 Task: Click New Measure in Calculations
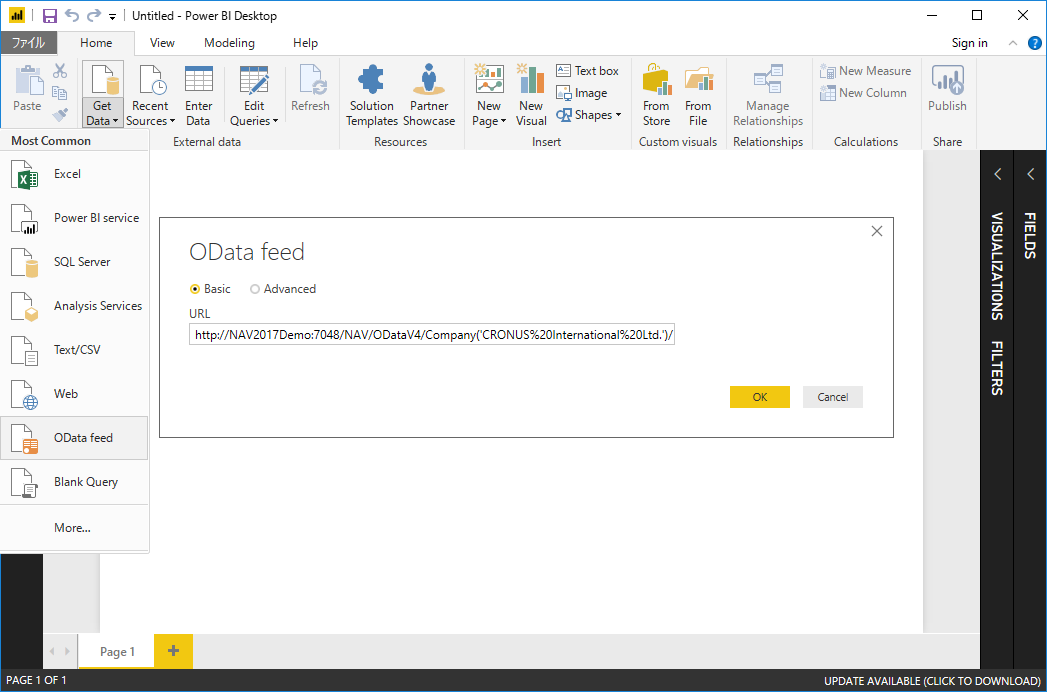865,70
